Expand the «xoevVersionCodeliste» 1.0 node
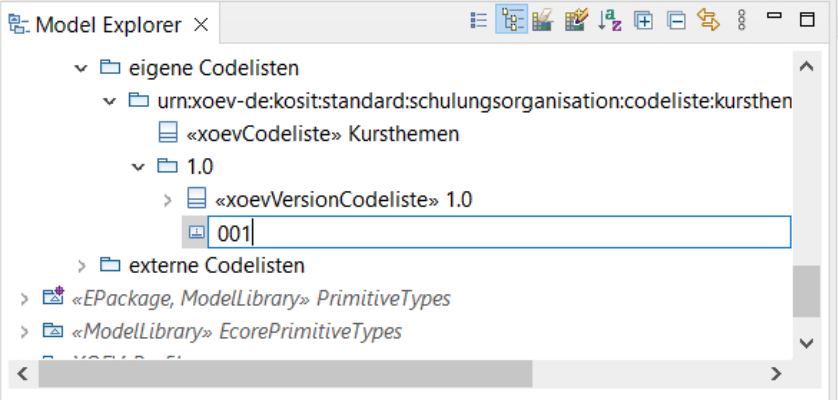The height and width of the screenshot is (400, 838). coord(168,200)
